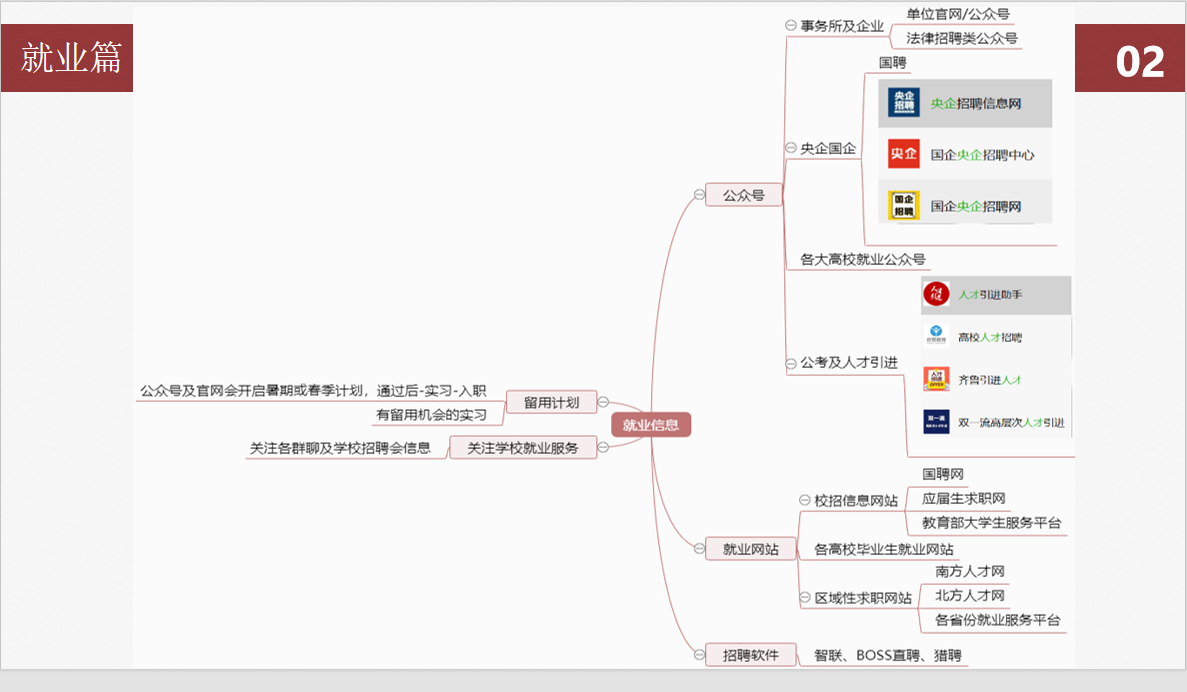Click the yellow 国企招聘 logo icon
Image resolution: width=1187 pixels, height=692 pixels.
point(904,206)
